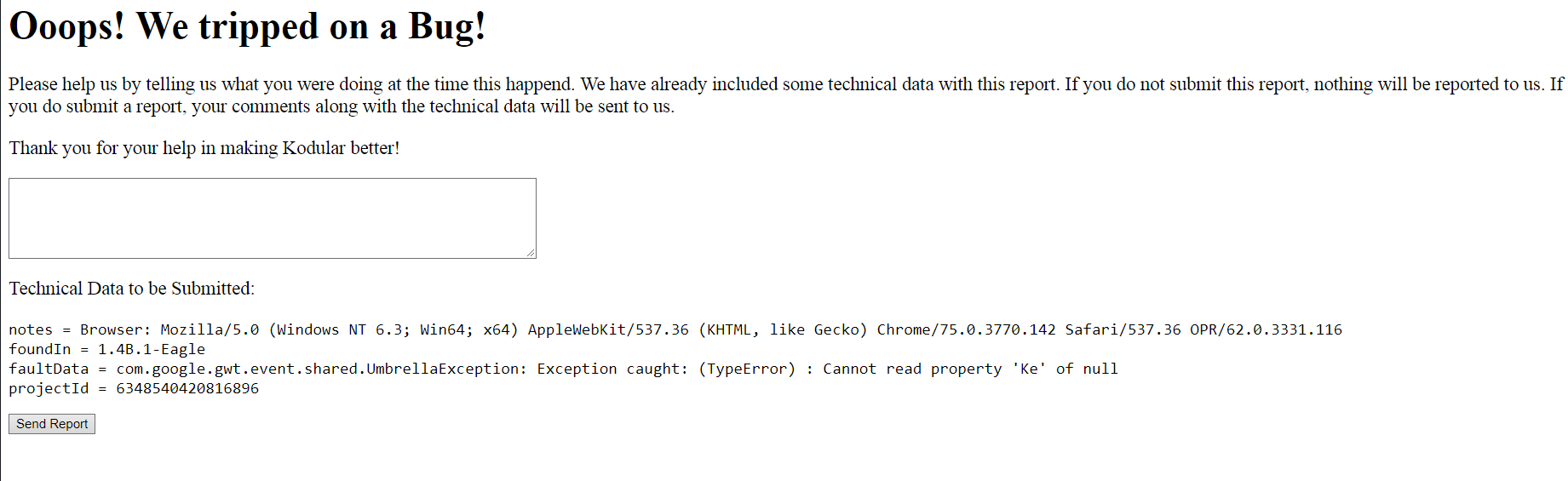Viewport: 1568px width, 481px height.
Task: Click the "Thank you for your help" line
Action: pyautogui.click(x=204, y=148)
